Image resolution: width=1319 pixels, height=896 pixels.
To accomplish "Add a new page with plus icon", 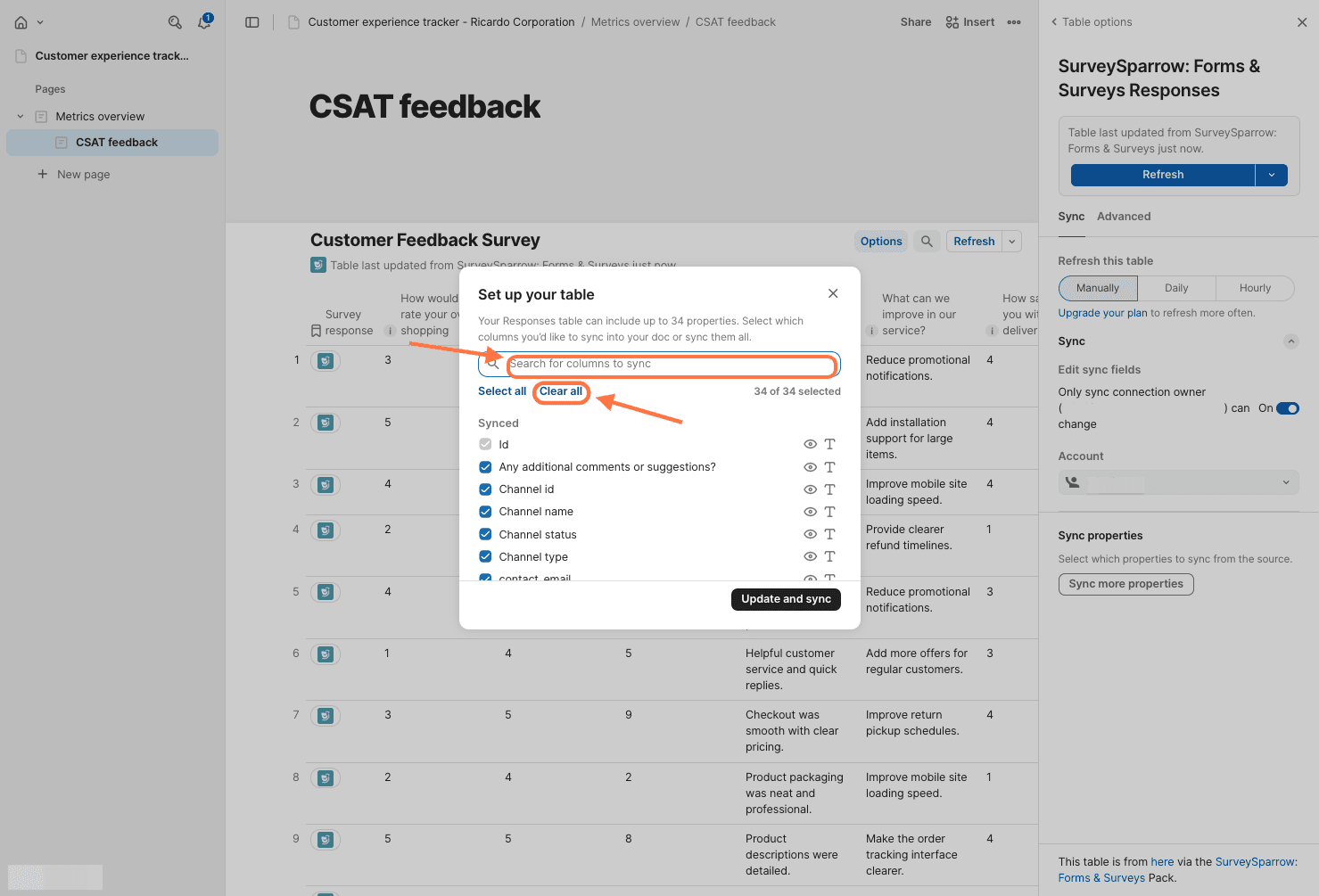I will [x=42, y=174].
